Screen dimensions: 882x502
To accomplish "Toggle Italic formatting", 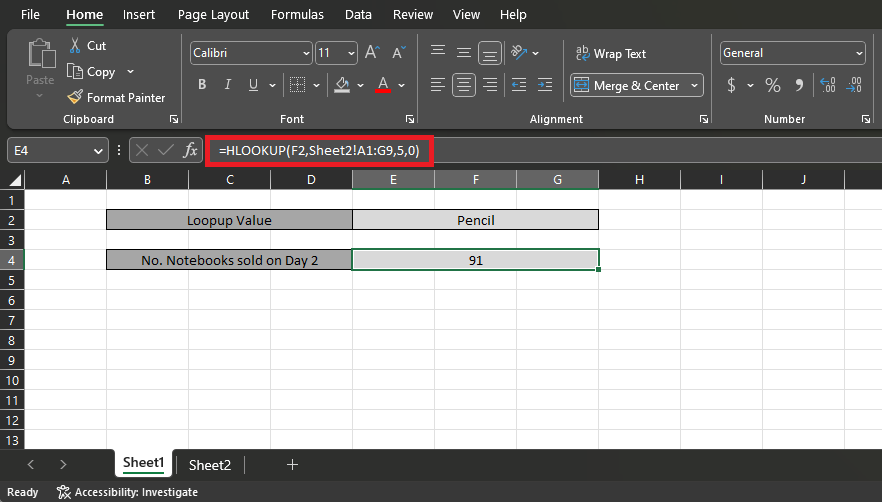I will tap(228, 85).
